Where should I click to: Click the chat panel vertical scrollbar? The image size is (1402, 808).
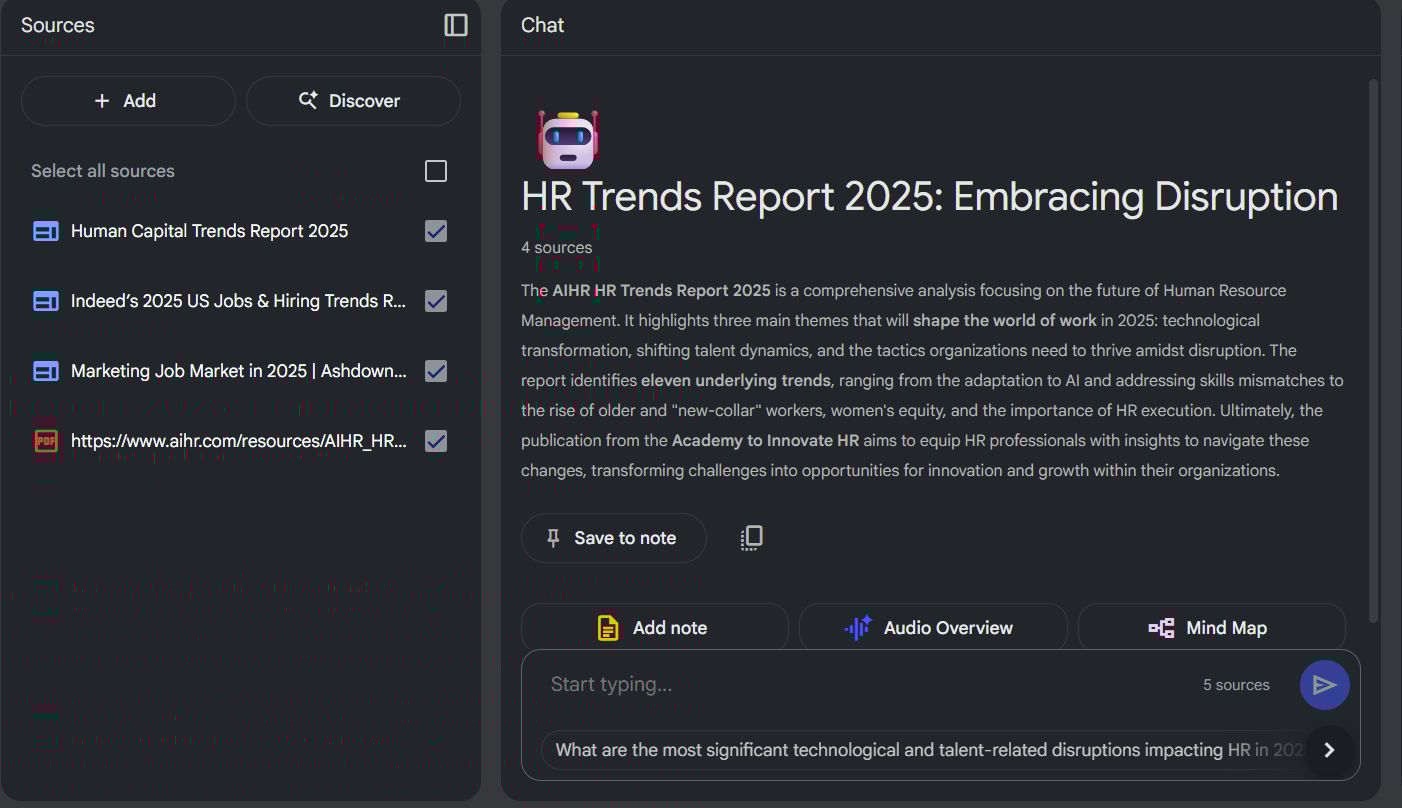point(1373,350)
